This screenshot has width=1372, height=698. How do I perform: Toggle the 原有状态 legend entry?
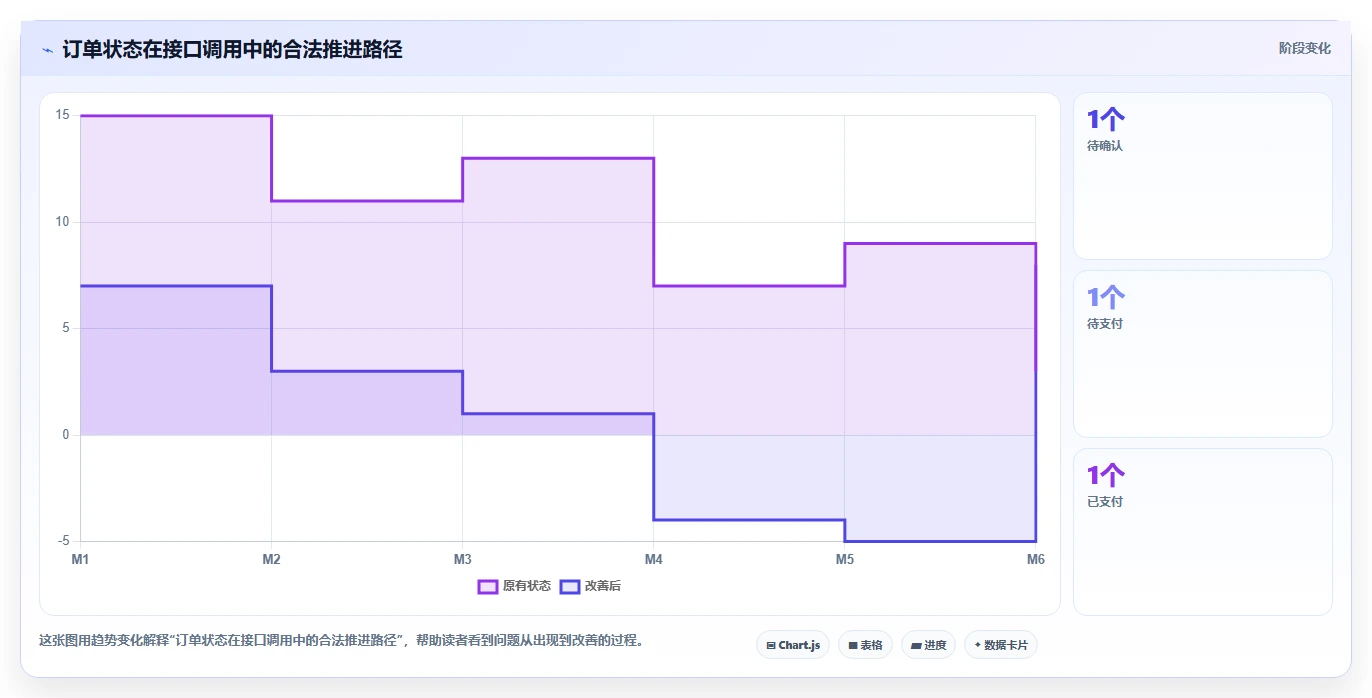514,586
